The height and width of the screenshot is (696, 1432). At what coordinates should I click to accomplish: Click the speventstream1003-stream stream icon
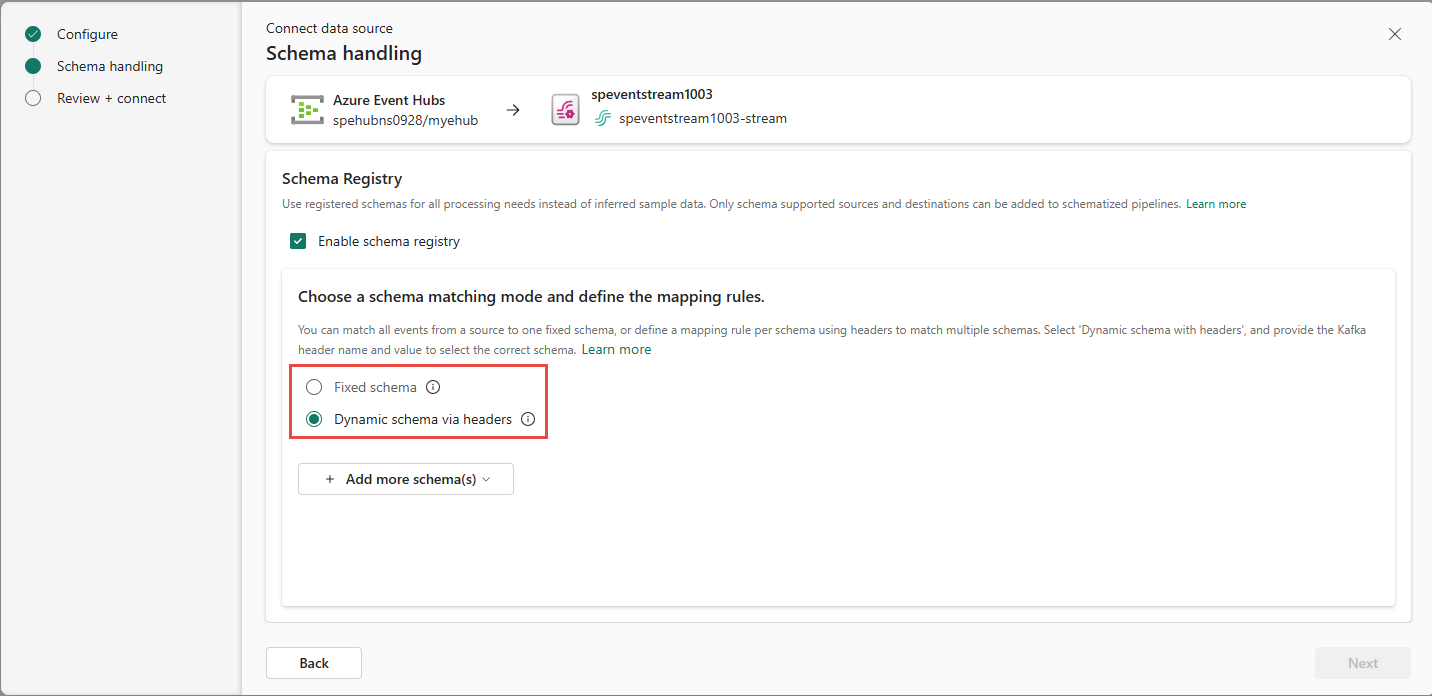(x=603, y=119)
